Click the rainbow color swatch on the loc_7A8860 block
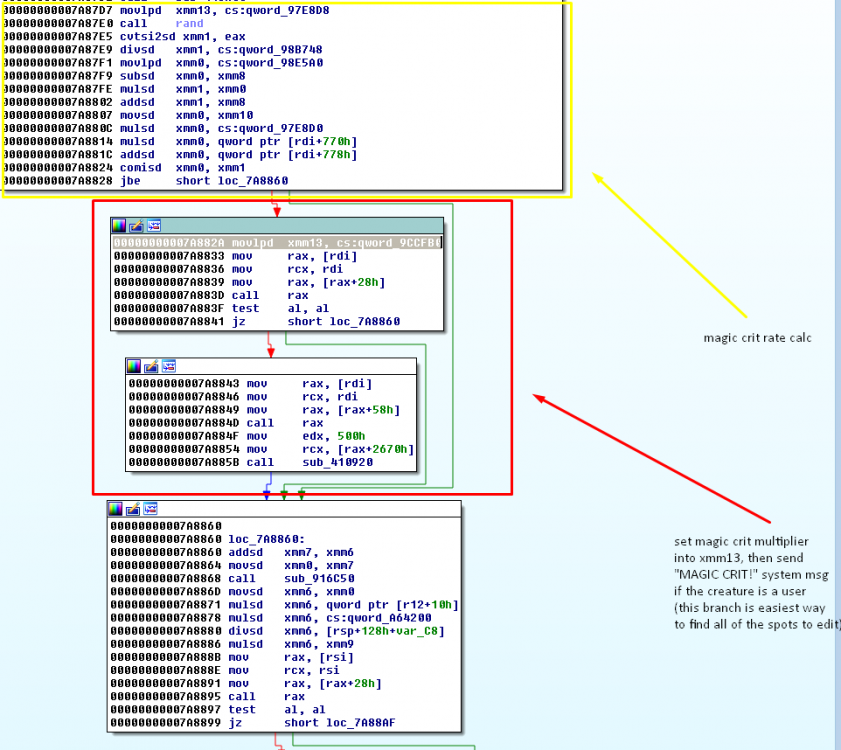 pos(115,509)
